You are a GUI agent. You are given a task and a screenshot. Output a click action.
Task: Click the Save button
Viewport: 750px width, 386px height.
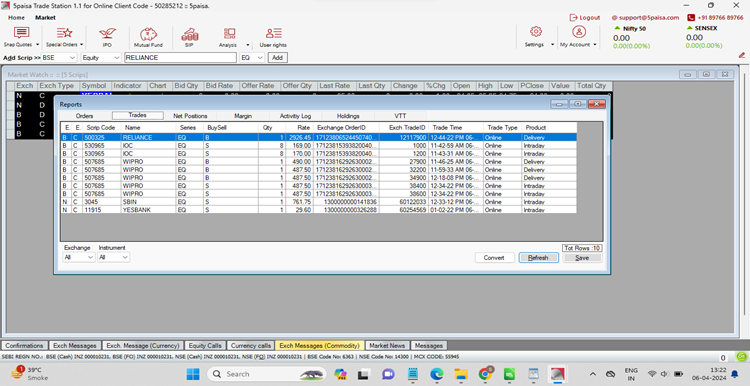(582, 257)
